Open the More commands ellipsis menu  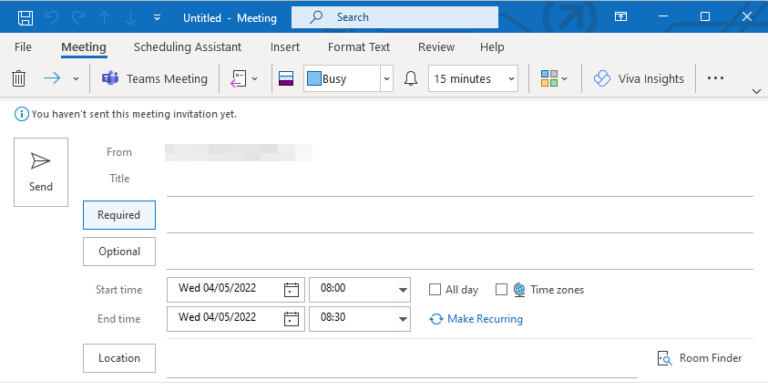pos(715,78)
